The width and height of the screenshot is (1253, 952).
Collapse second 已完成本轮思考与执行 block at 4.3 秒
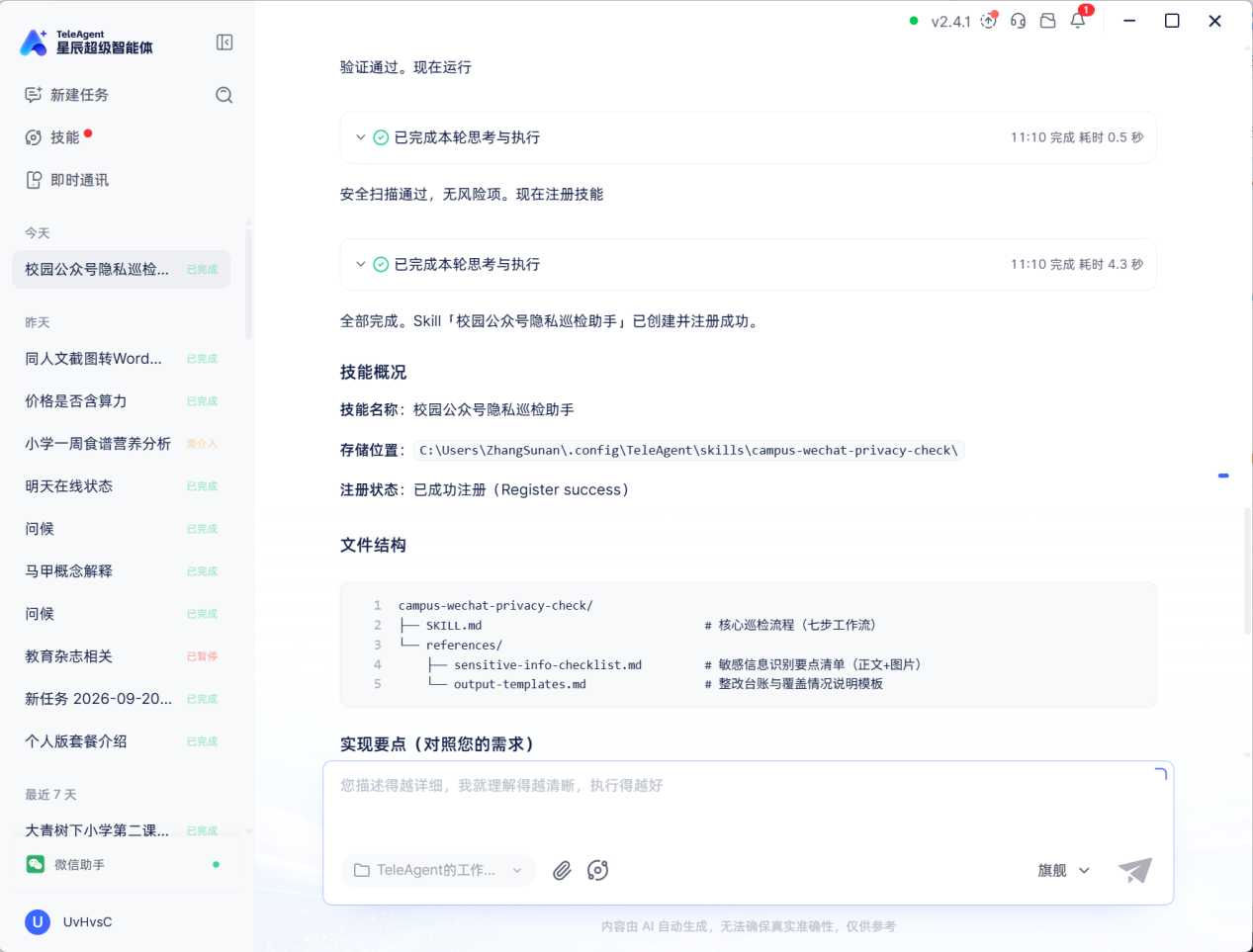coord(361,264)
